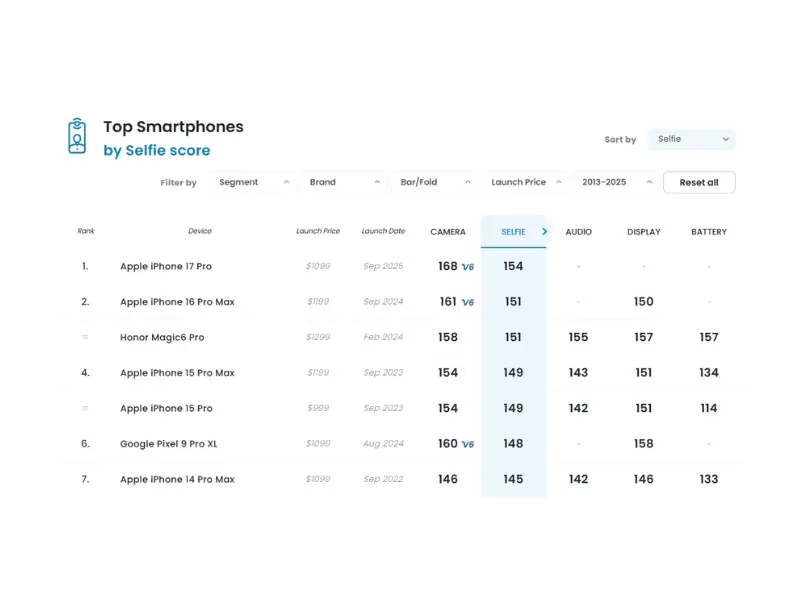Click the V6 badge on iPhone 17 Pro

pyautogui.click(x=467, y=267)
